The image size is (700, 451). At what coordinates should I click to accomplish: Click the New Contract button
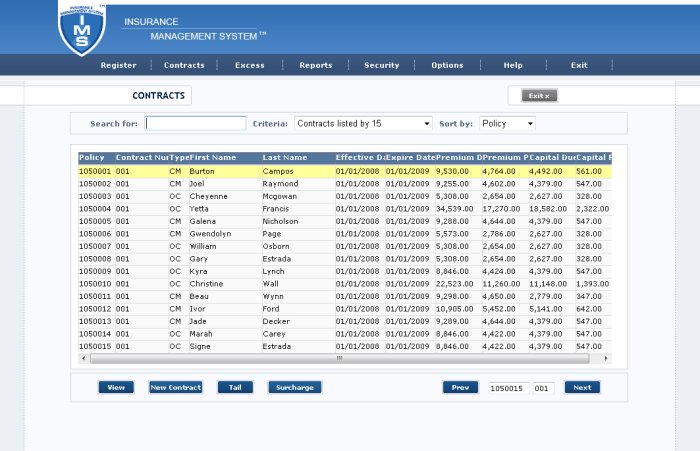(175, 387)
